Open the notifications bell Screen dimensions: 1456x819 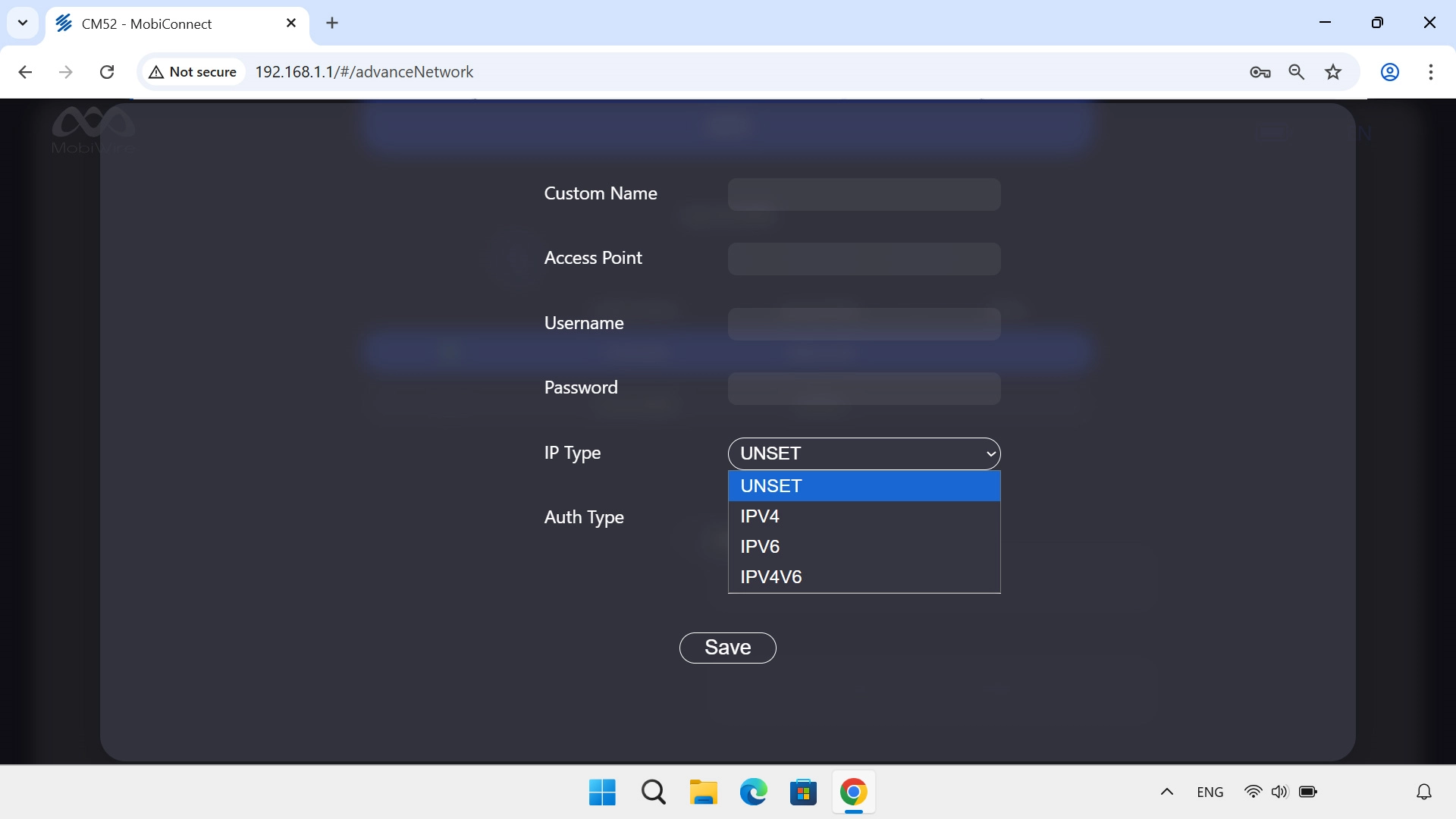point(1423,792)
